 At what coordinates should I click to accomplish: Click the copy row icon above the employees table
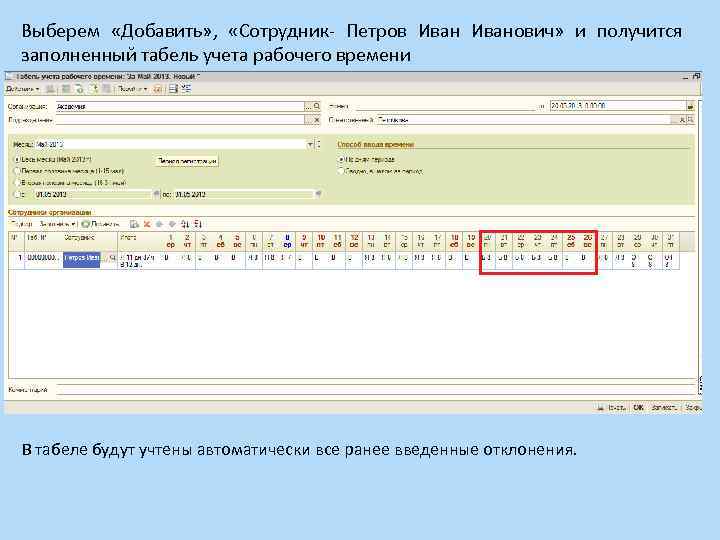134,224
